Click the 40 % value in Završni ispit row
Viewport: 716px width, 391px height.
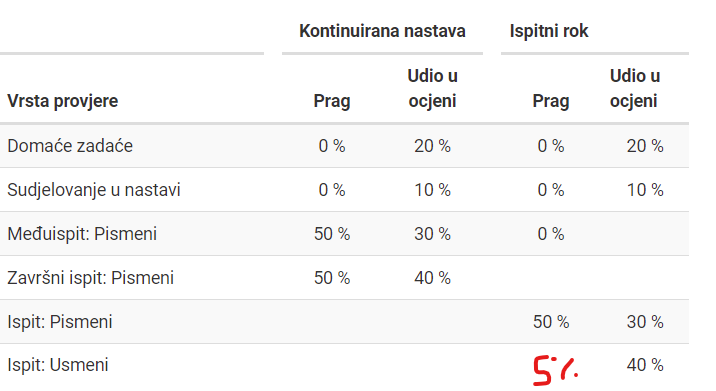pos(432,278)
